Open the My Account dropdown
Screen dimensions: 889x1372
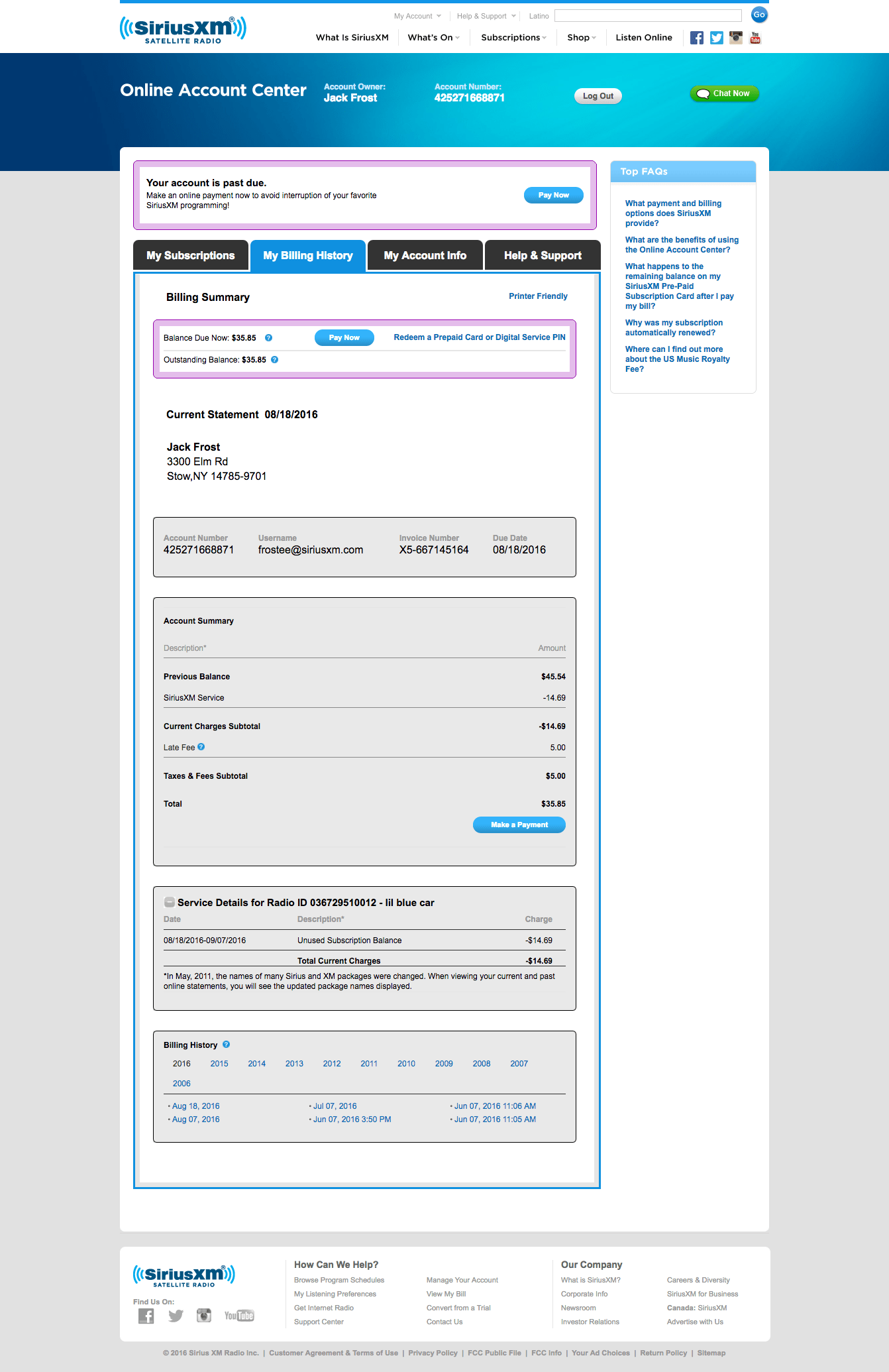[417, 16]
